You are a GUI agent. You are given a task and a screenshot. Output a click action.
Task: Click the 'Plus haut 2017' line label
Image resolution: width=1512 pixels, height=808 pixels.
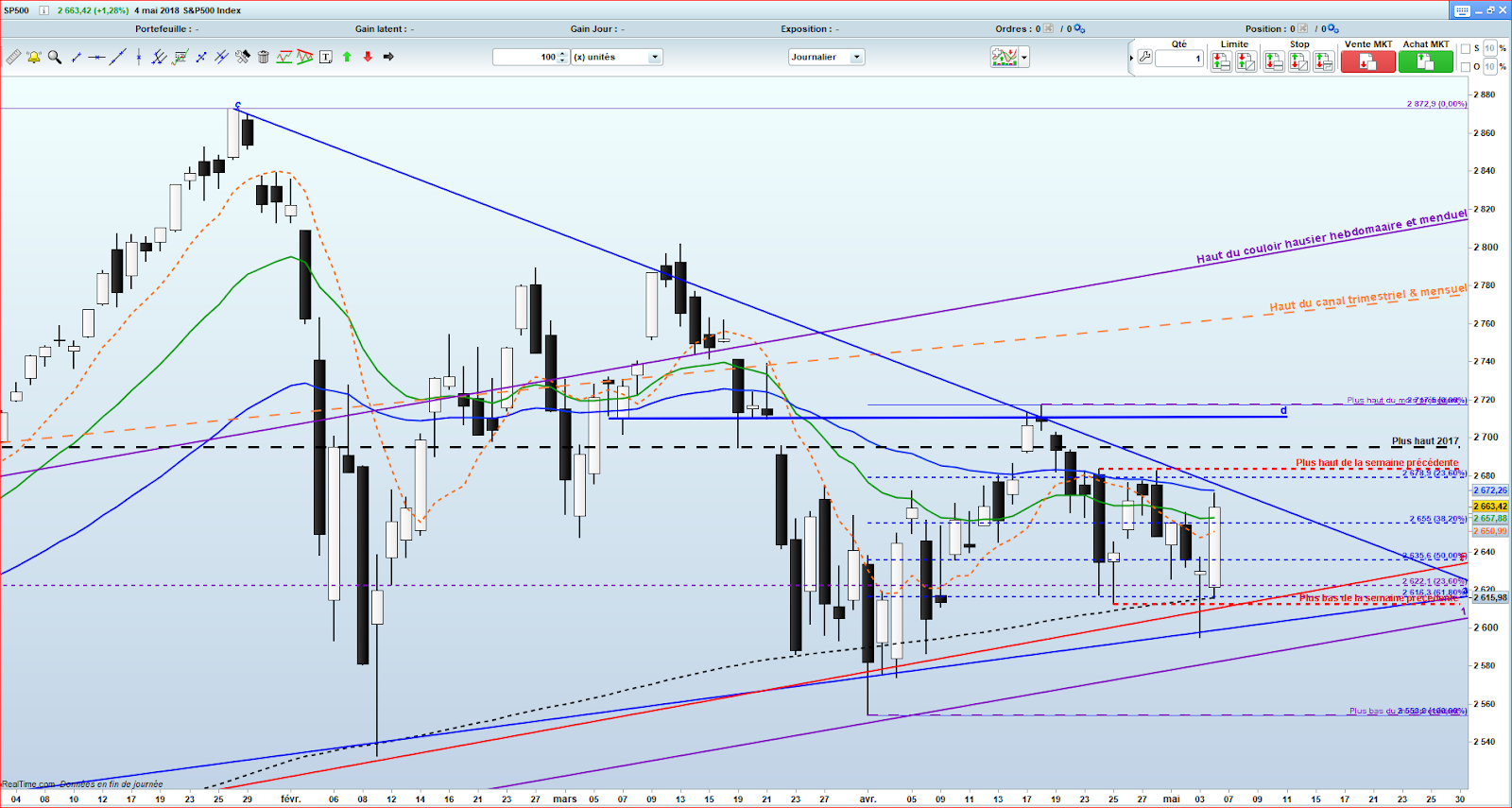pyautogui.click(x=1425, y=441)
